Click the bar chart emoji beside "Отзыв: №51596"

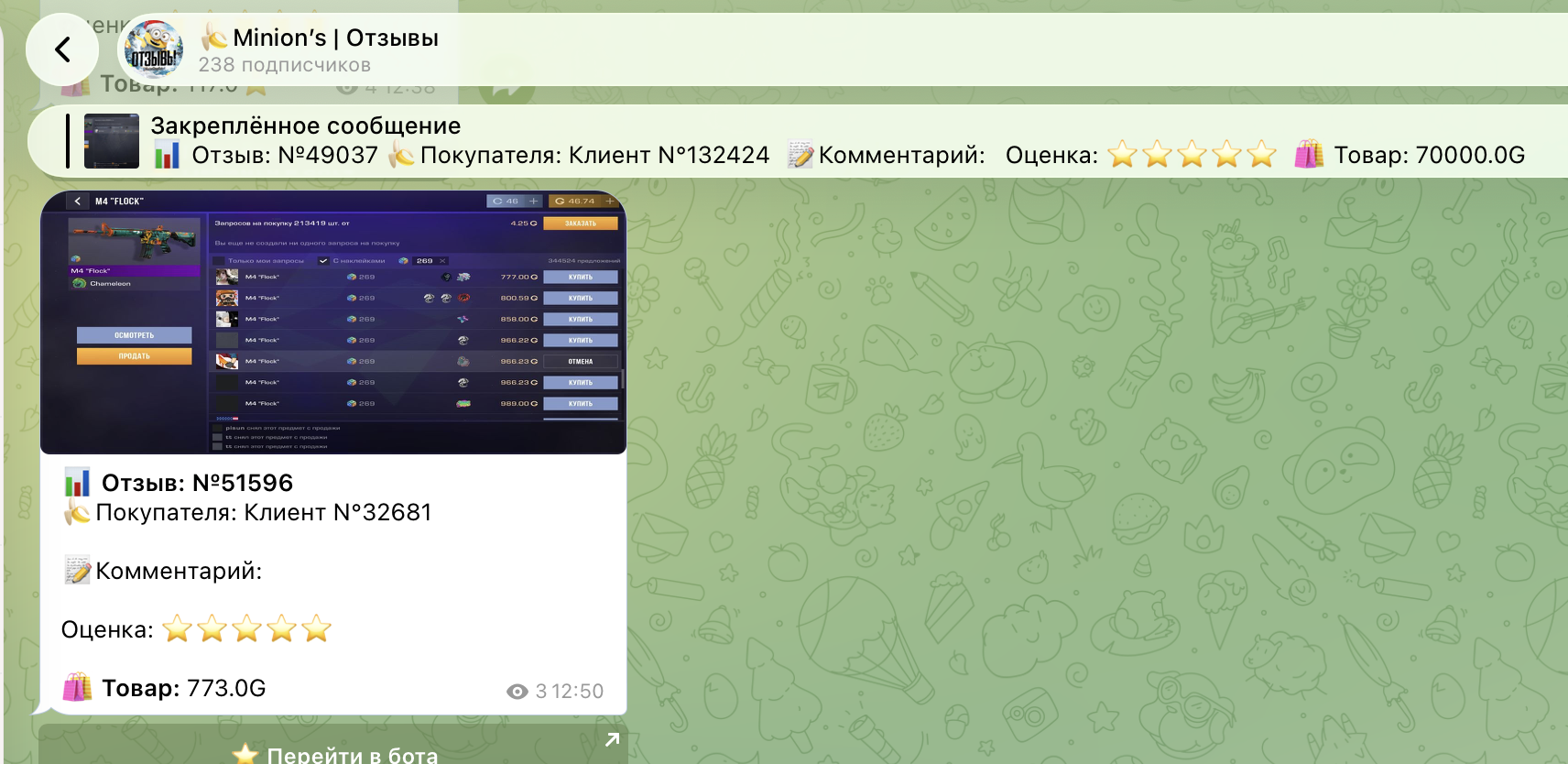78,483
